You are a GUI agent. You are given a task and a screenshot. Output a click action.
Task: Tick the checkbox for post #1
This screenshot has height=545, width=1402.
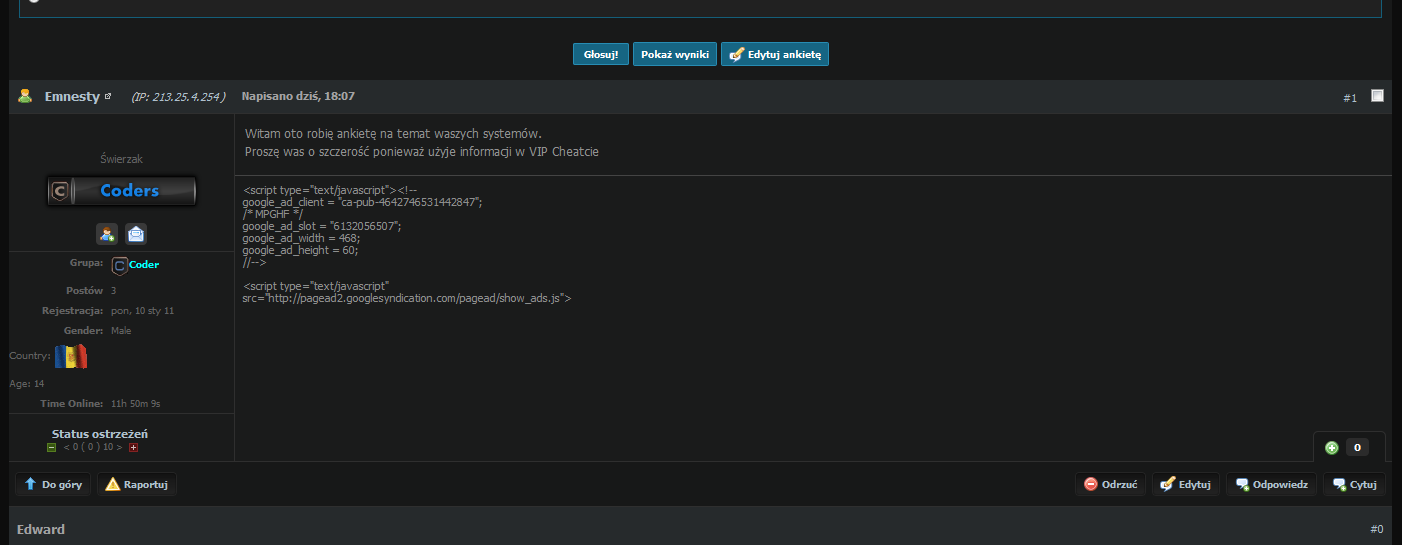1377,96
